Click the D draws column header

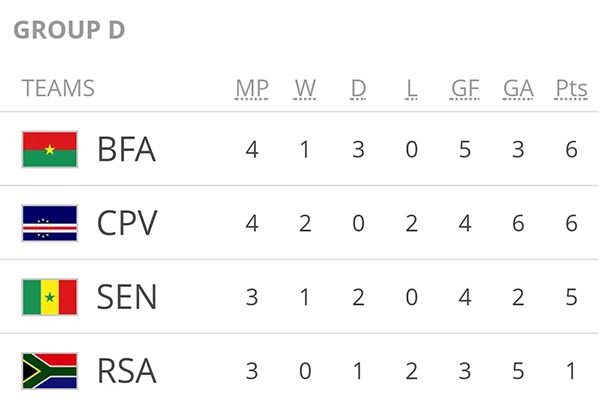(358, 88)
